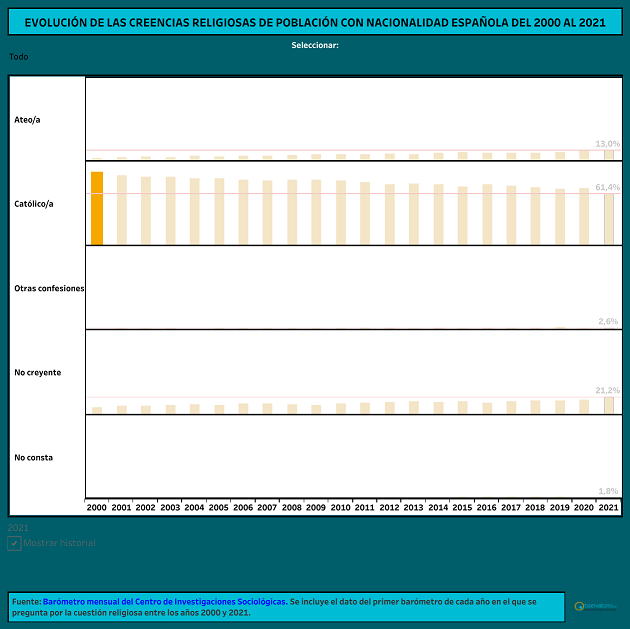
Task: Click the Católico/a bar for 2021
Action: coord(609,218)
